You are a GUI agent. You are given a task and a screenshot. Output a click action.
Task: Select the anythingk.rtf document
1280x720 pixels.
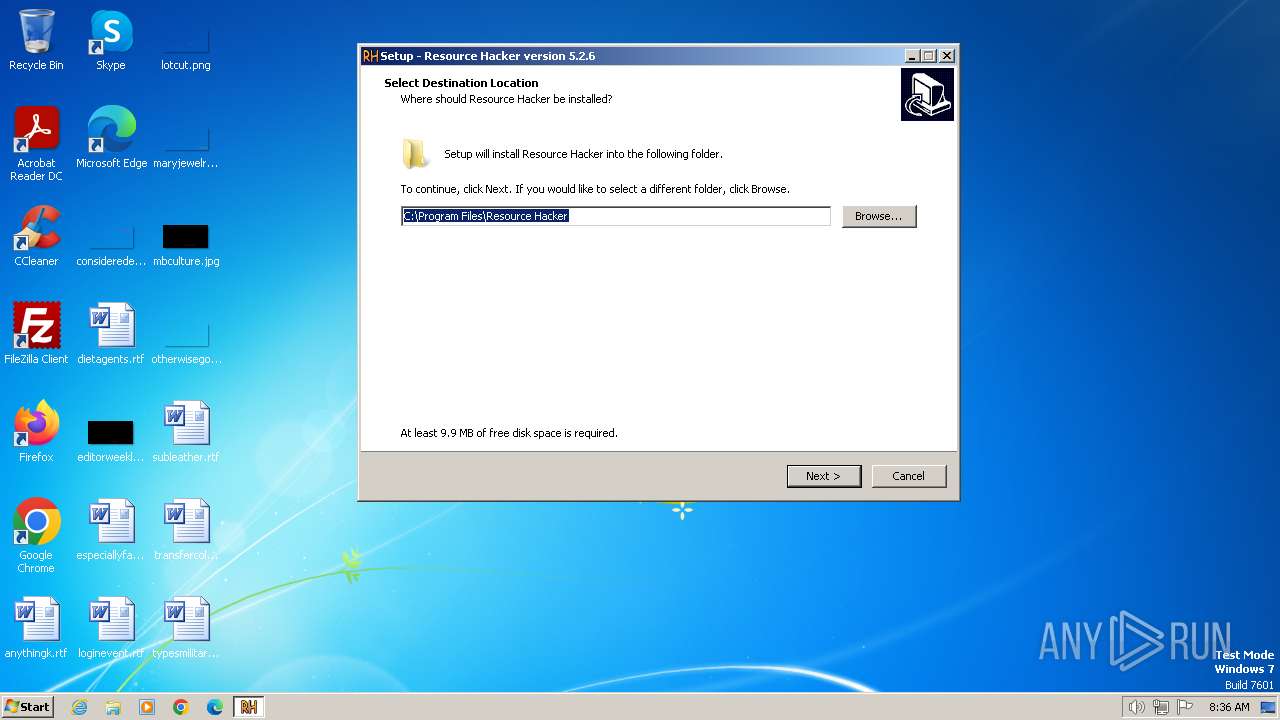(x=36, y=628)
